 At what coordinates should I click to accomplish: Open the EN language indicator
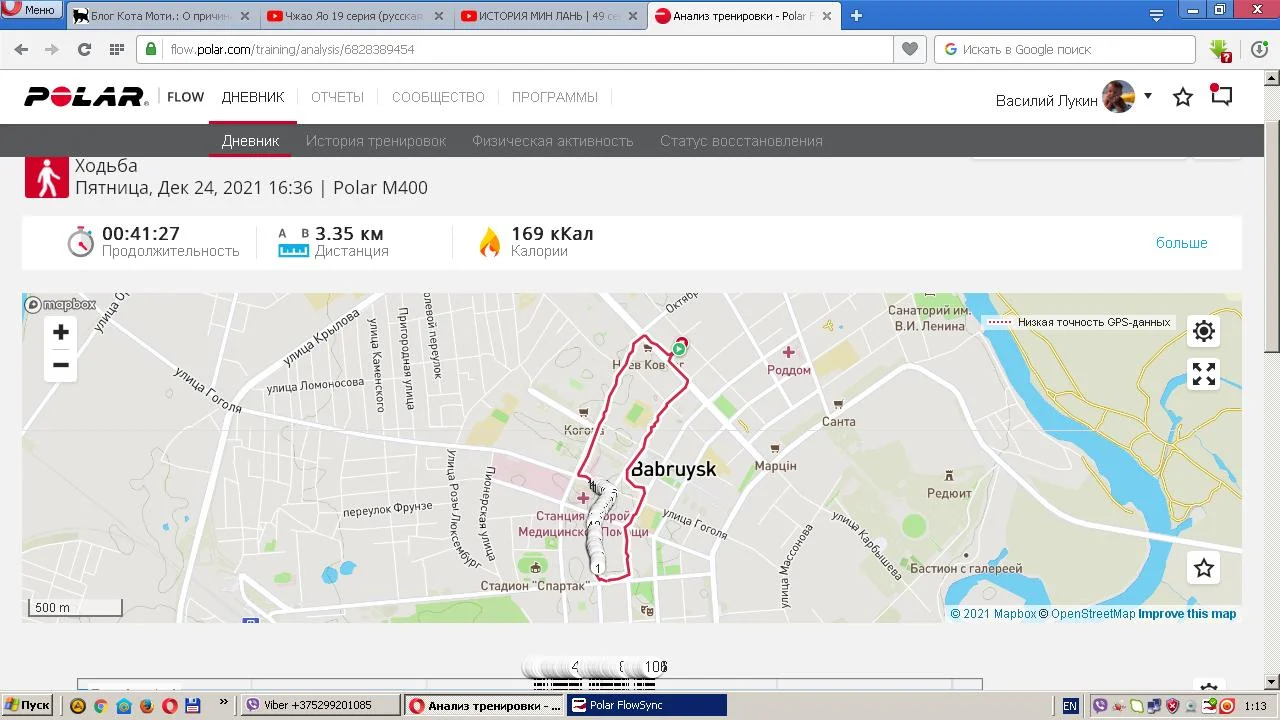click(1070, 706)
